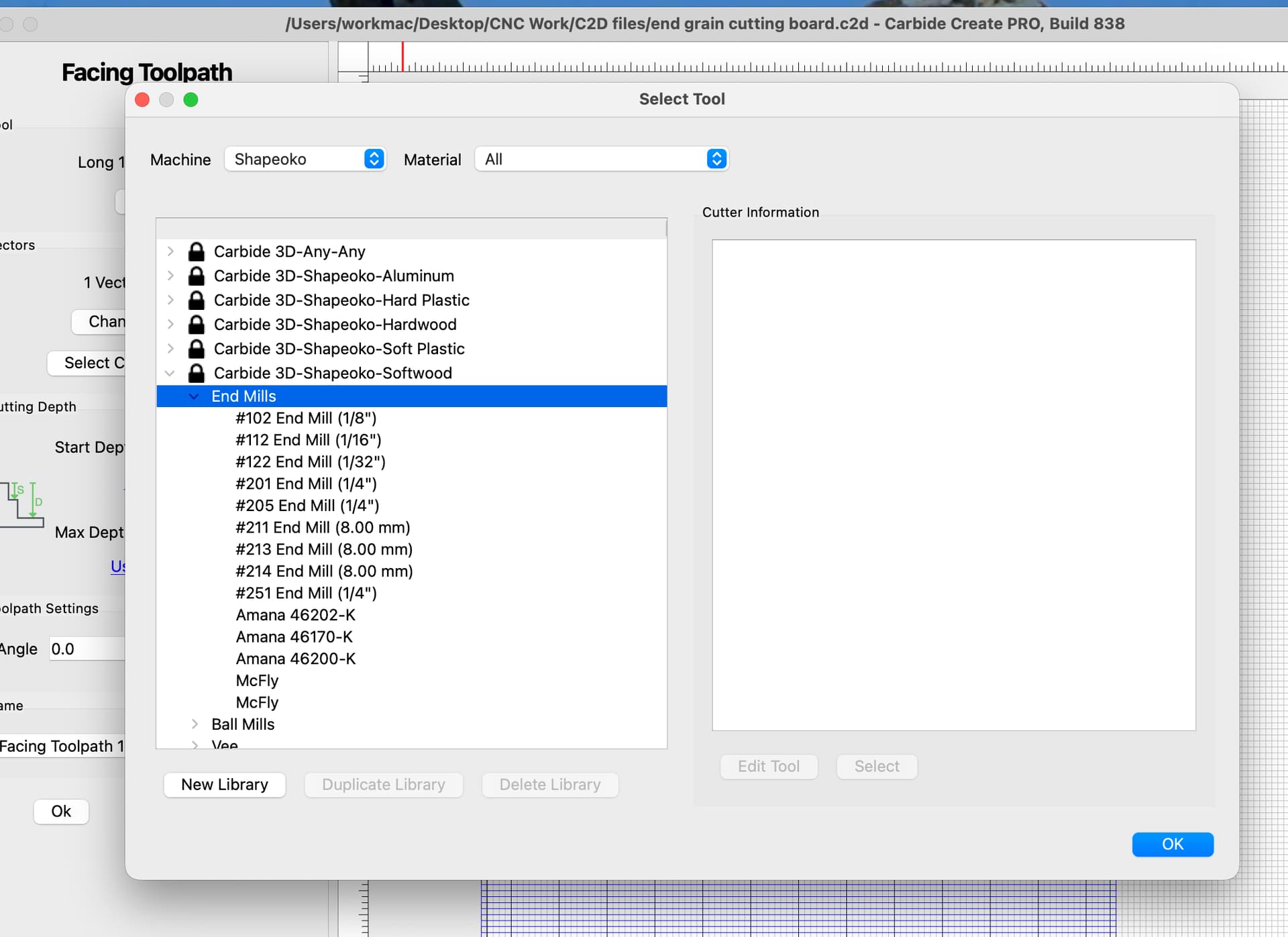Image resolution: width=1288 pixels, height=937 pixels.
Task: Click the Angle input field
Action: (x=87, y=649)
